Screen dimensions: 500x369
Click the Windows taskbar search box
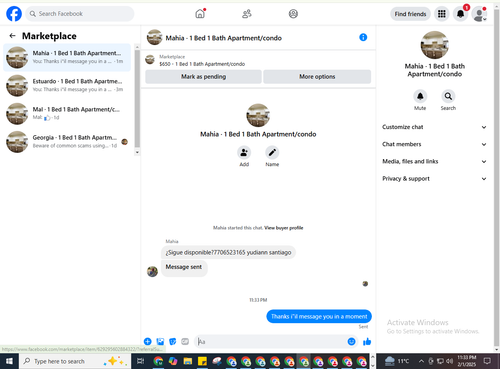[x=75, y=361]
